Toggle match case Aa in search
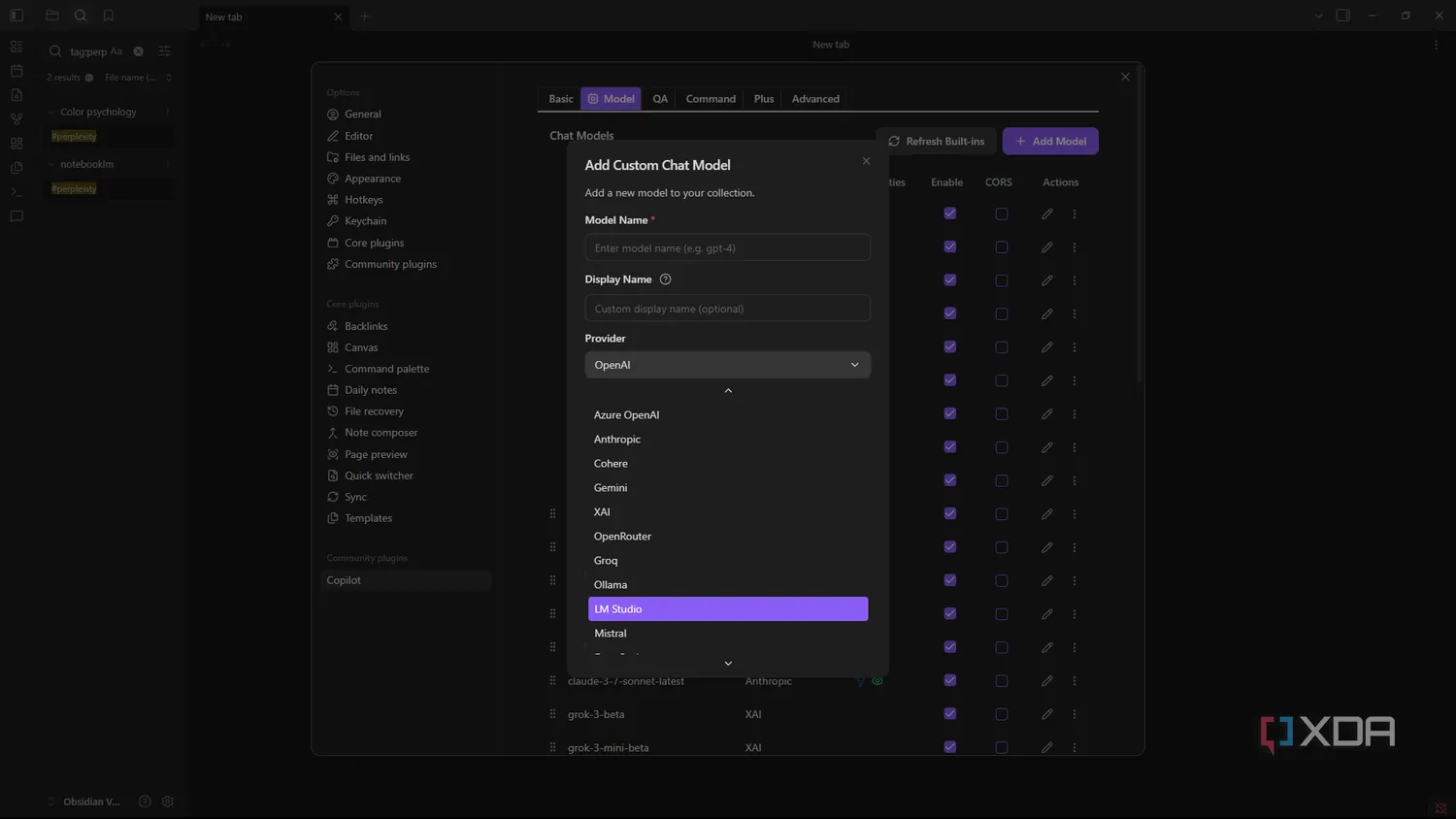The width and height of the screenshot is (1456, 819). (116, 51)
